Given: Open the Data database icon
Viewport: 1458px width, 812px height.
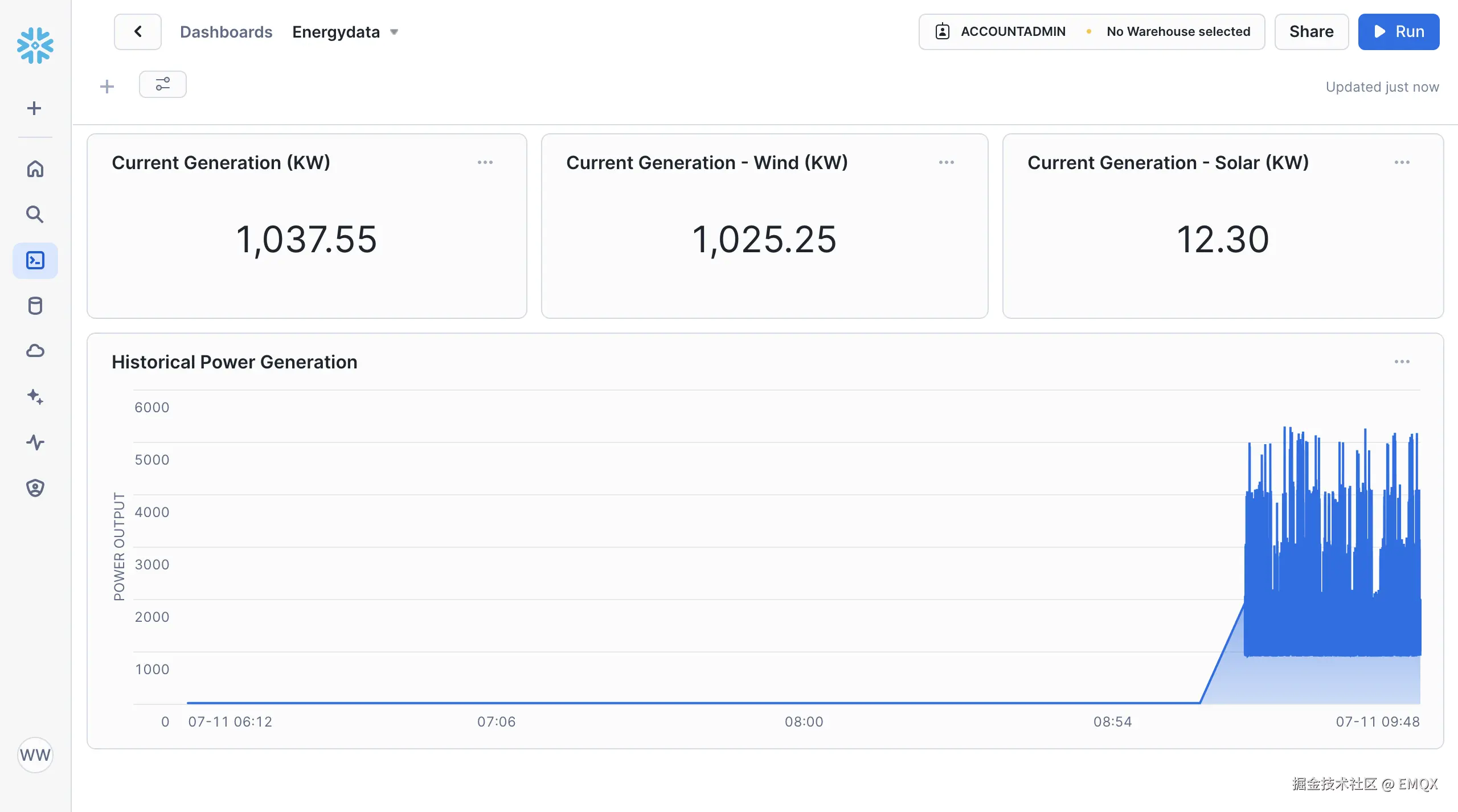Looking at the screenshot, I should click(x=35, y=306).
